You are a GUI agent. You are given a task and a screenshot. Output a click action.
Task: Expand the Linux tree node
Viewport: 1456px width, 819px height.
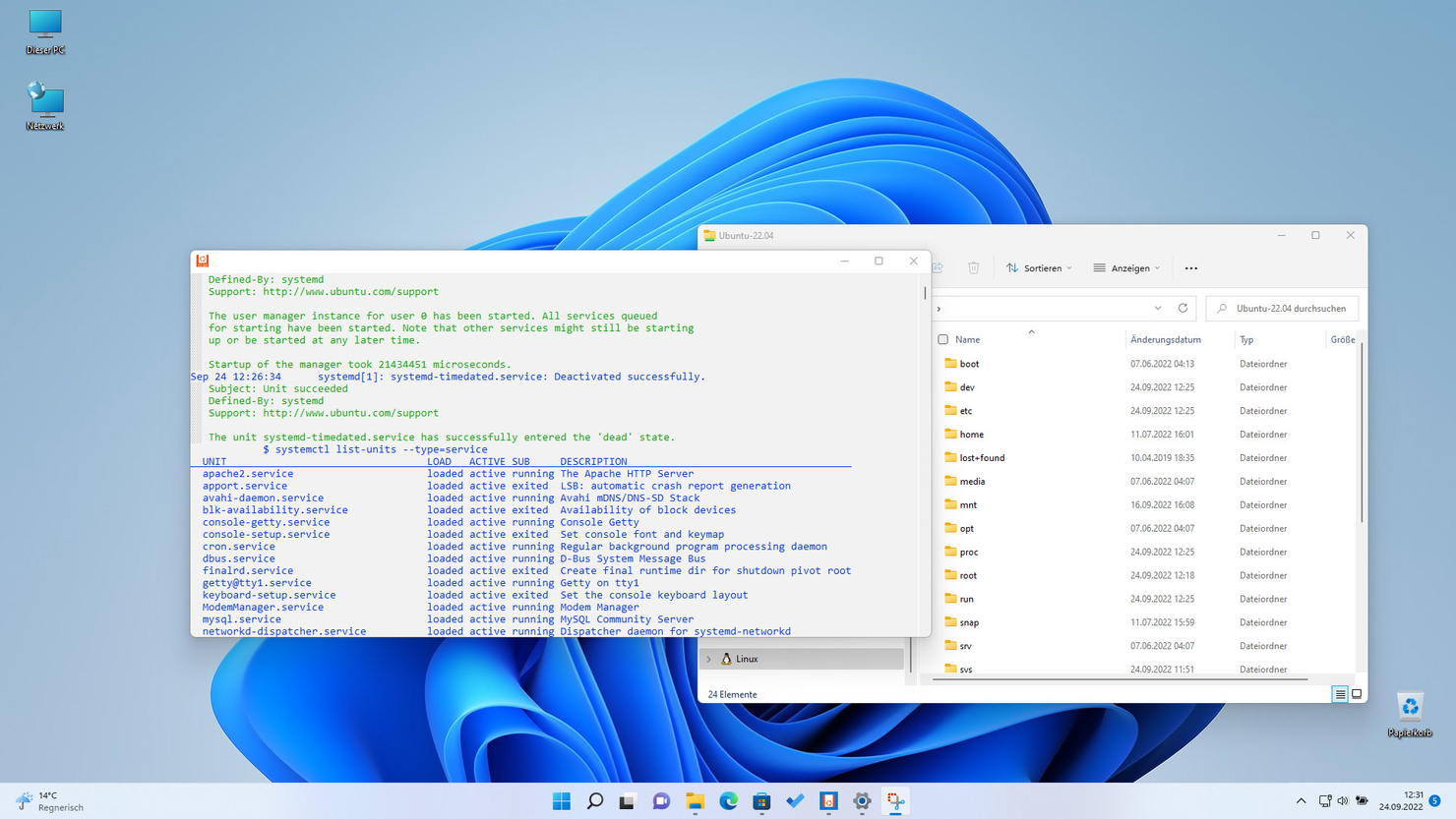708,659
